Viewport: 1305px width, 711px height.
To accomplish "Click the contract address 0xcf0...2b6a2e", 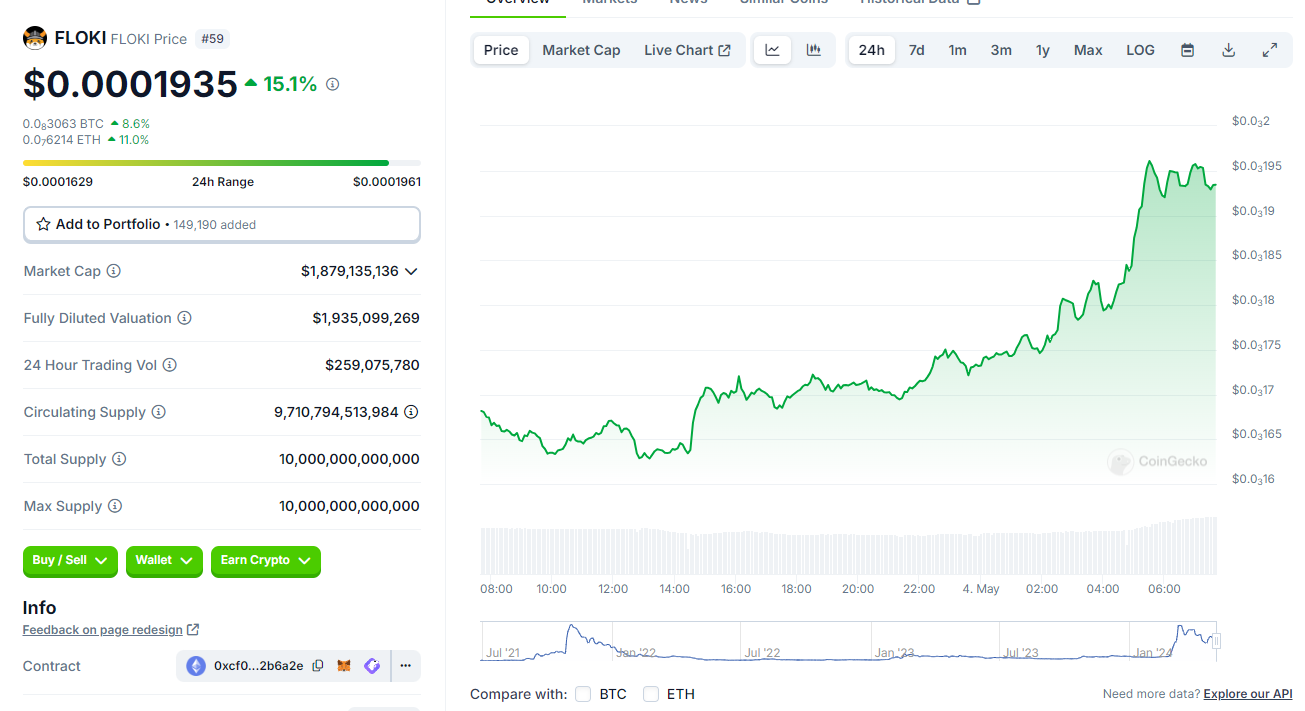I will [x=258, y=666].
